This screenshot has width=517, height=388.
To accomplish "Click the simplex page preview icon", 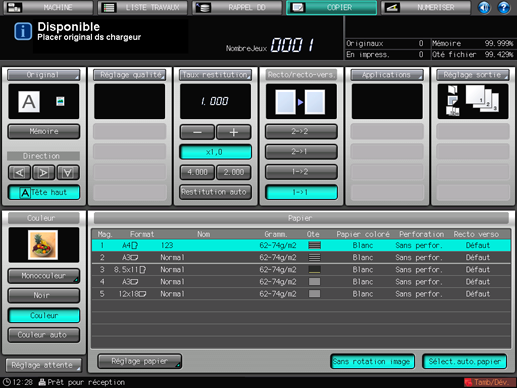I will (301, 102).
